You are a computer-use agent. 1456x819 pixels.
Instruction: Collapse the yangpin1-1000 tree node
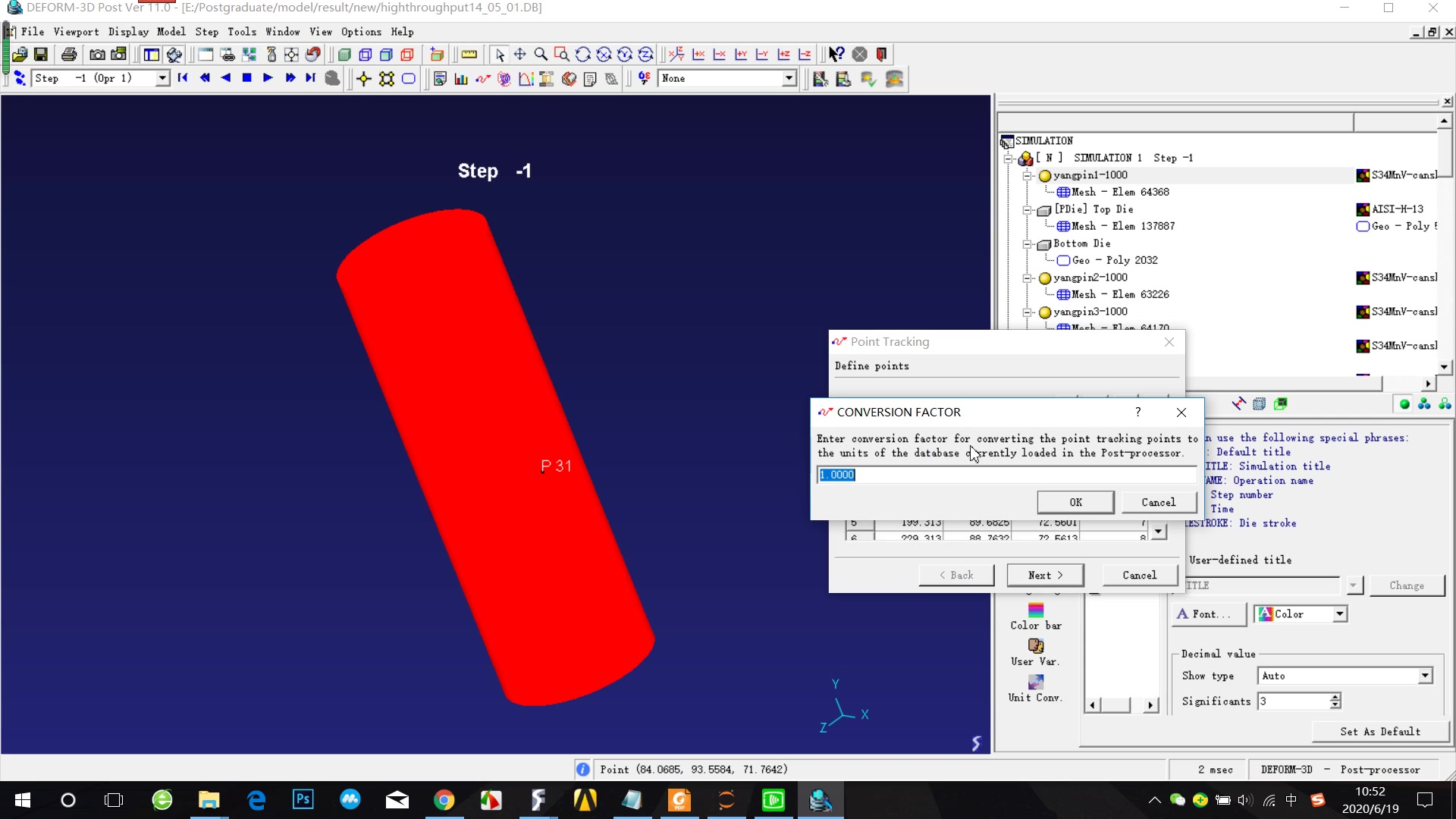1027,175
